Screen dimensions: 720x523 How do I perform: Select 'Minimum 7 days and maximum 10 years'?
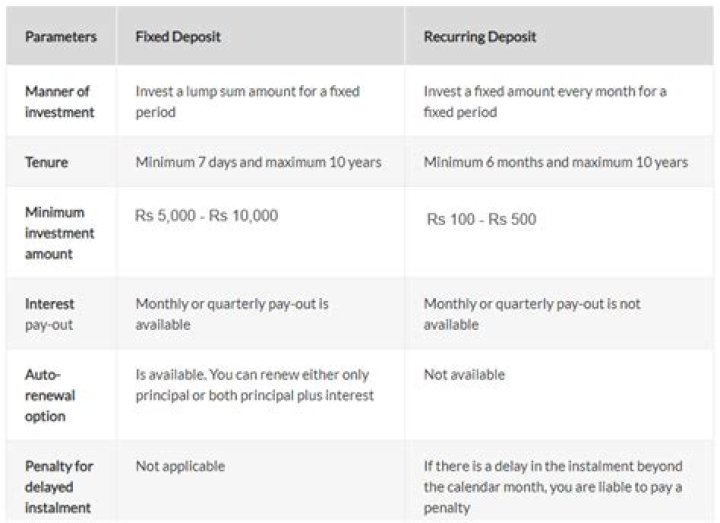(x=258, y=162)
